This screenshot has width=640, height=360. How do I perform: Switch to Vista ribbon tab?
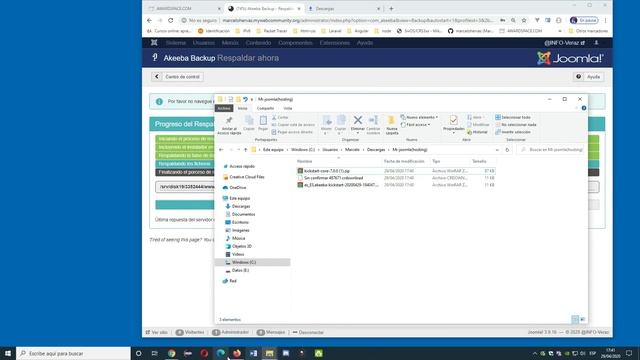288,108
